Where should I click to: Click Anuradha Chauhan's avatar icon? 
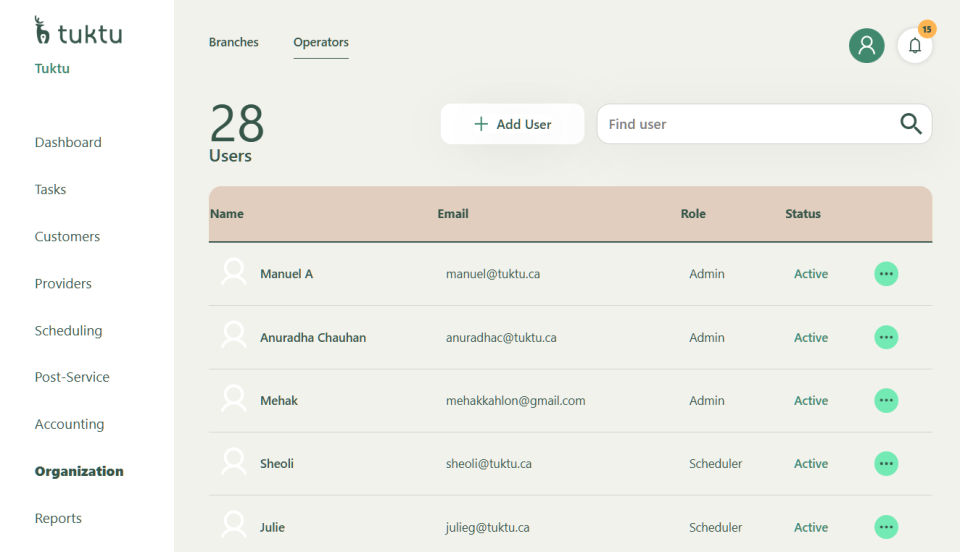pyautogui.click(x=234, y=337)
